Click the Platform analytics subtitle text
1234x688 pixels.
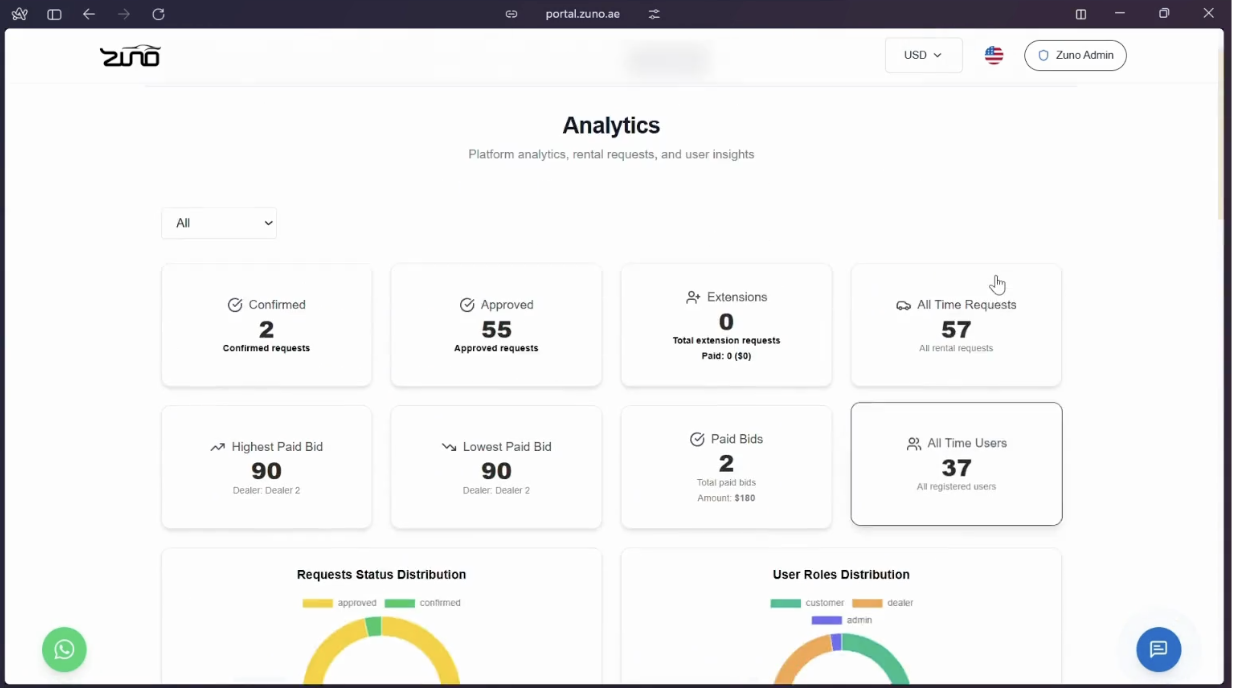pyautogui.click(x=611, y=155)
